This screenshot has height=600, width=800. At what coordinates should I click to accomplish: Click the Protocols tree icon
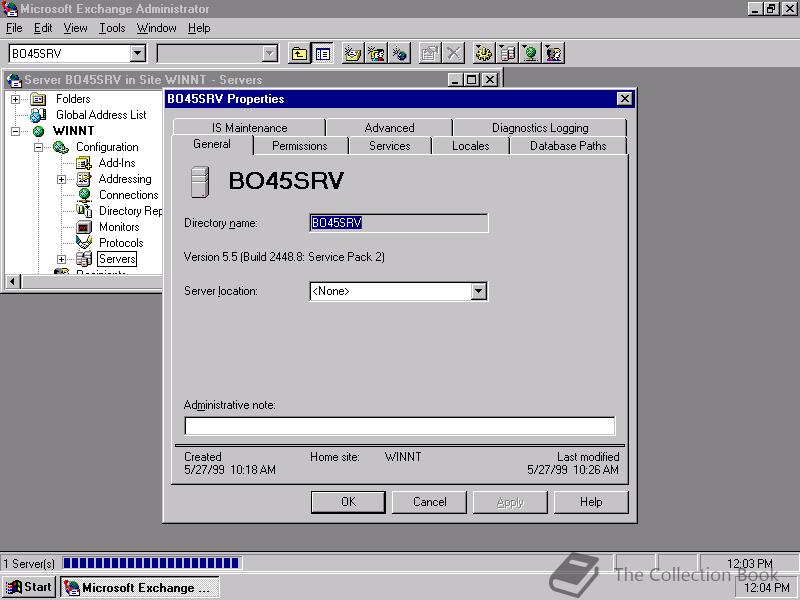[84, 242]
